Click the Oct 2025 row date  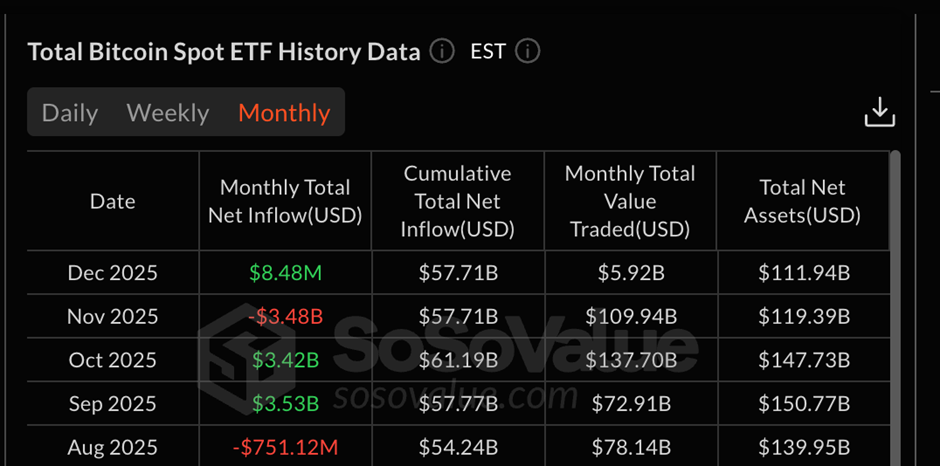point(113,360)
